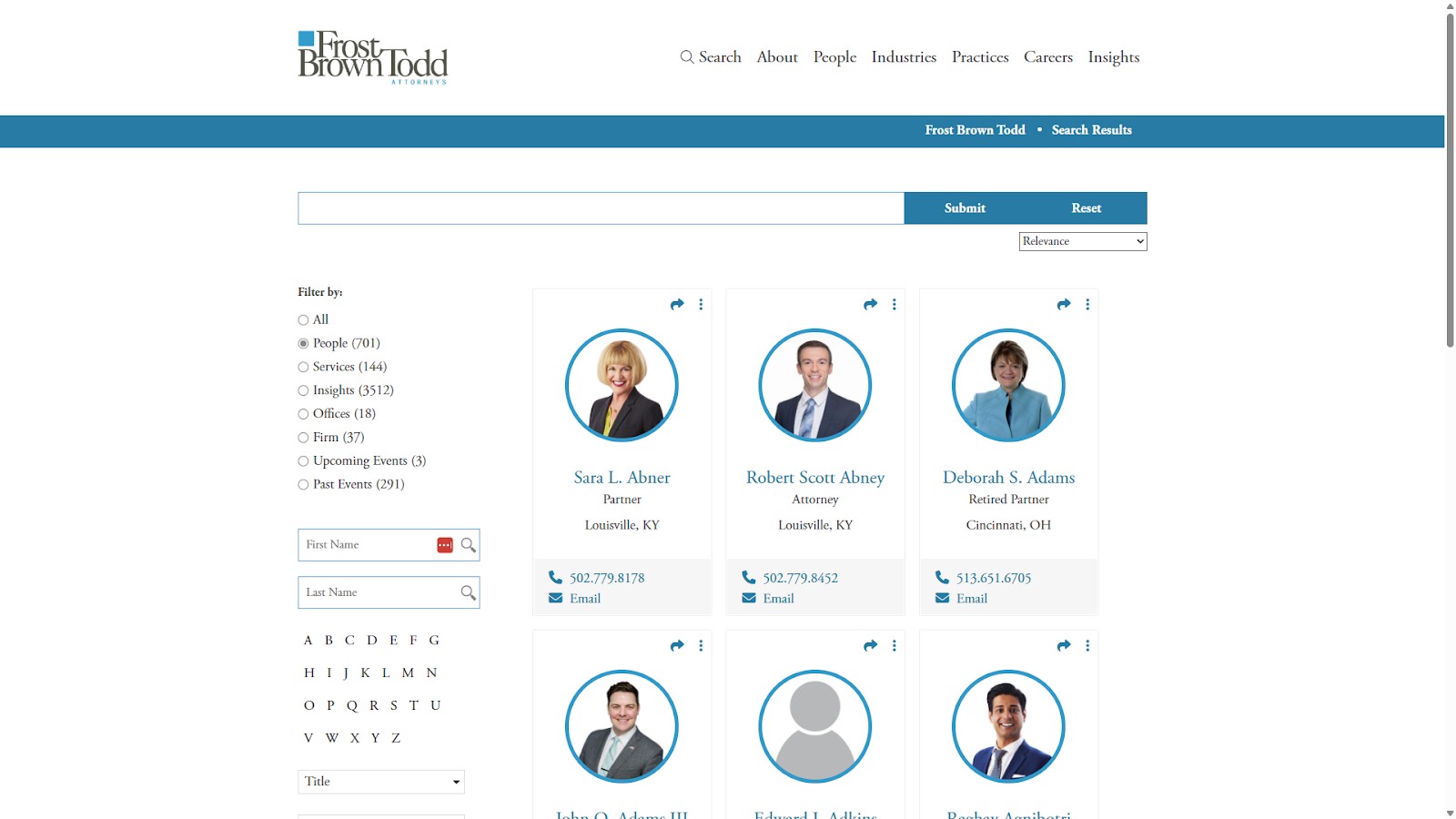Open the three-dot menu on Deborah Adams's card
The height and width of the screenshot is (819, 1456).
pyautogui.click(x=1087, y=304)
